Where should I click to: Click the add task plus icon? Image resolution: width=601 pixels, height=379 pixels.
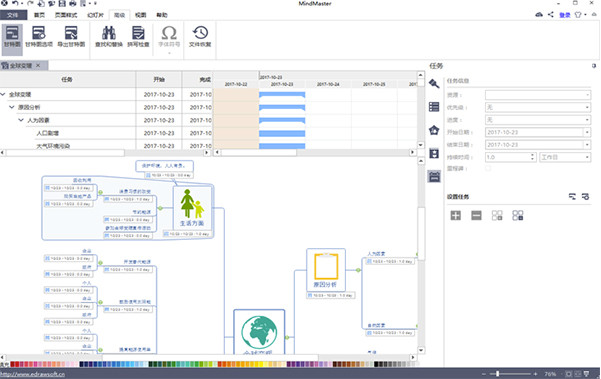(456, 215)
